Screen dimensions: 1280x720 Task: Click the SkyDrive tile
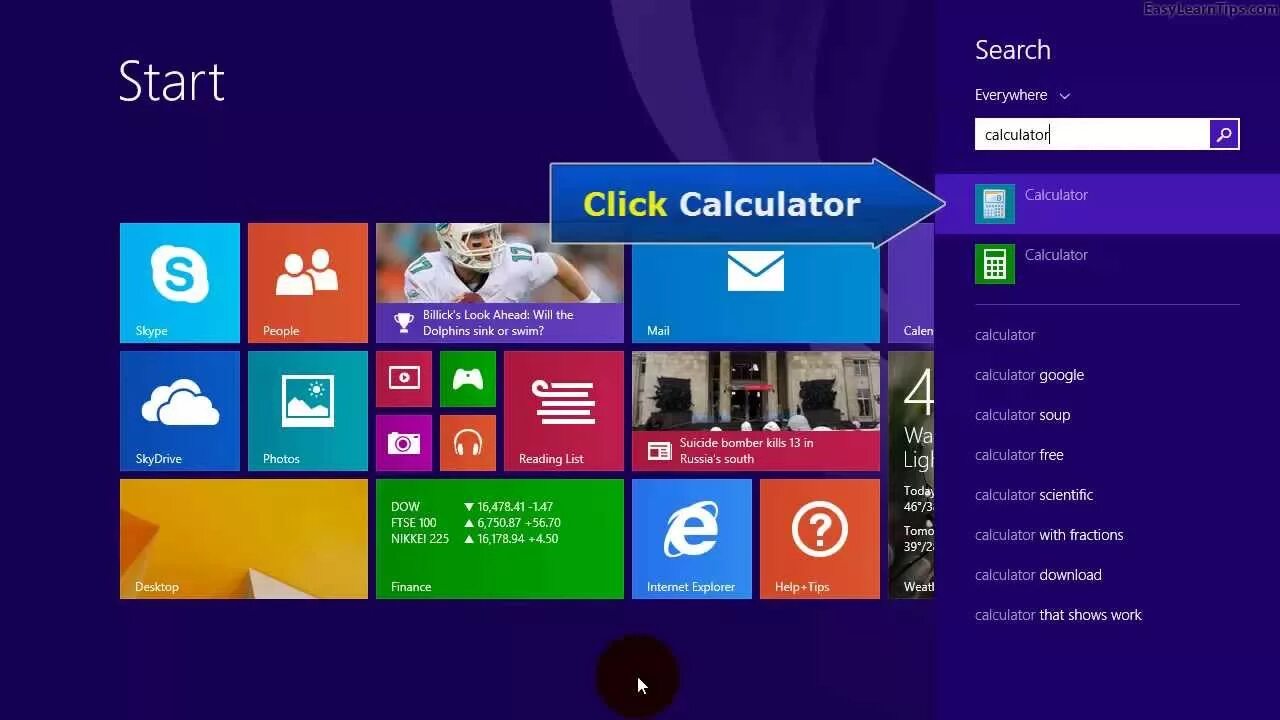[180, 410]
